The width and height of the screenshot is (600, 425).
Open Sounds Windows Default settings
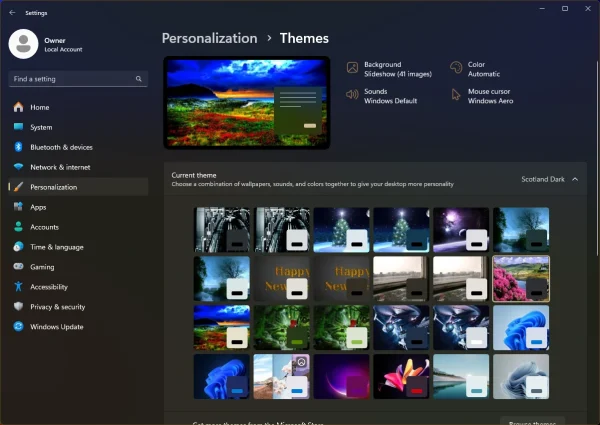click(382, 96)
